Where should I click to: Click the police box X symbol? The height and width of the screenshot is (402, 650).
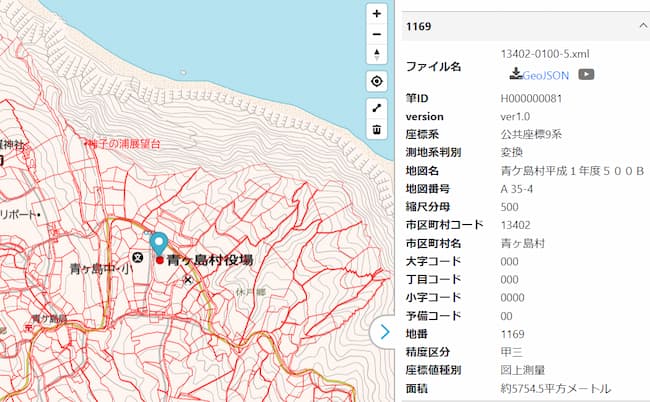[x=188, y=281]
